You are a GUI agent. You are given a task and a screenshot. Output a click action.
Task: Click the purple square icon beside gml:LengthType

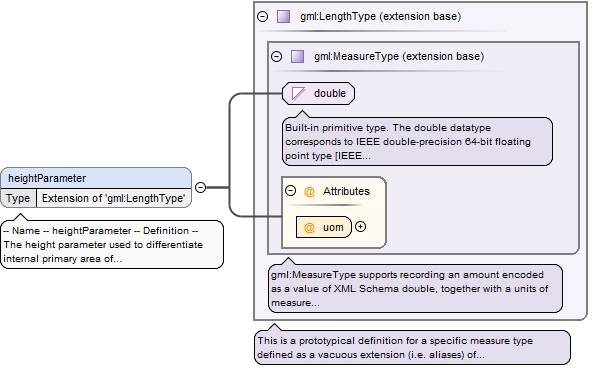tap(284, 17)
